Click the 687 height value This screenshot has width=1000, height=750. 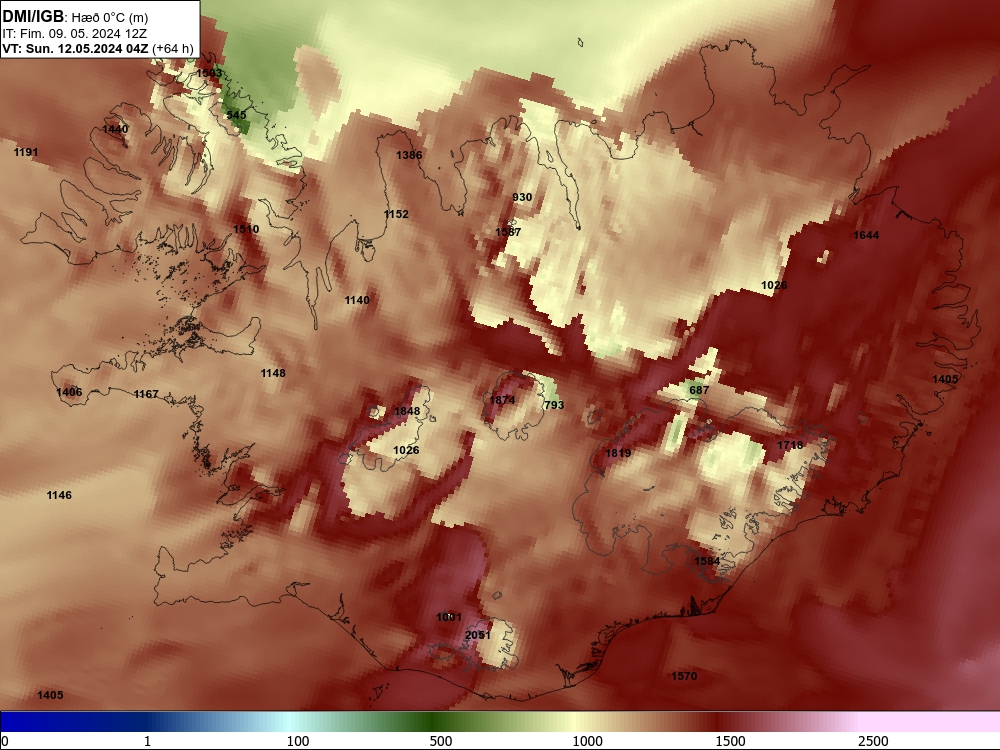tap(699, 390)
